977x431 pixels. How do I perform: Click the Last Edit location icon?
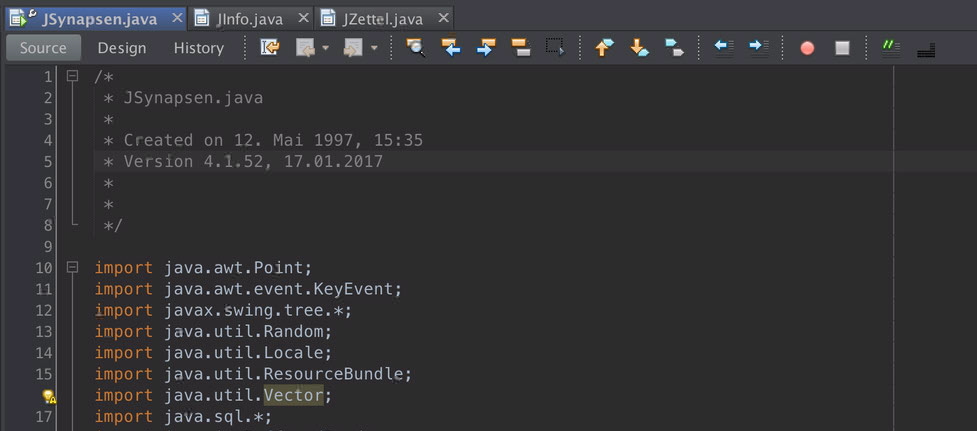pyautogui.click(x=269, y=48)
